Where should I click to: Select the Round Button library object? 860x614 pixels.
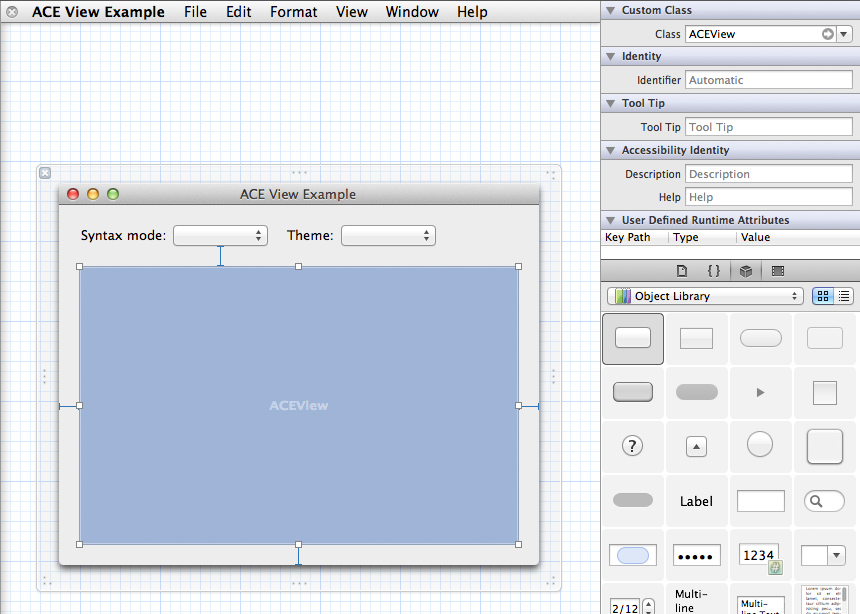[x=760, y=445]
